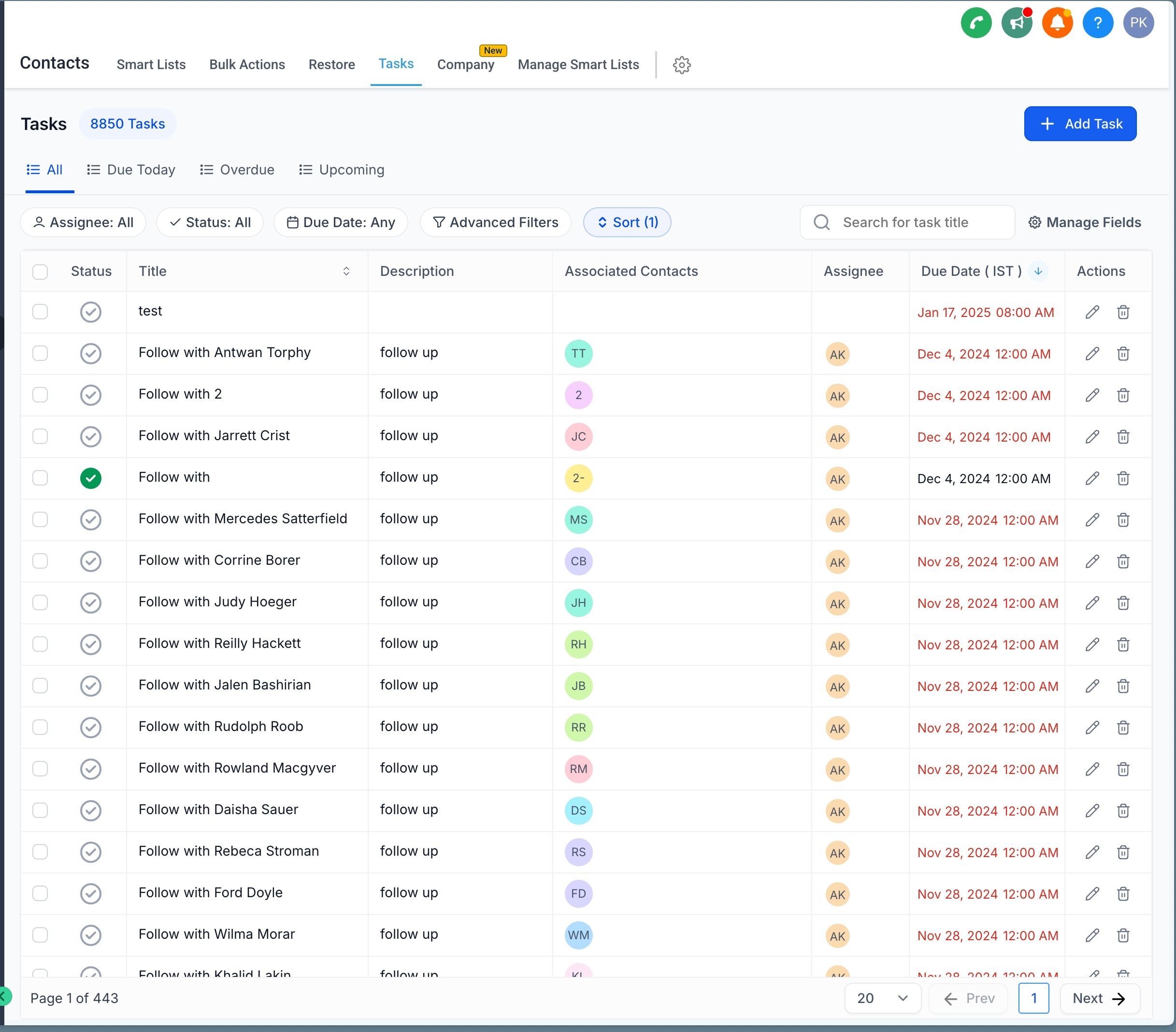Open the megaphone announcements icon

(x=1016, y=23)
